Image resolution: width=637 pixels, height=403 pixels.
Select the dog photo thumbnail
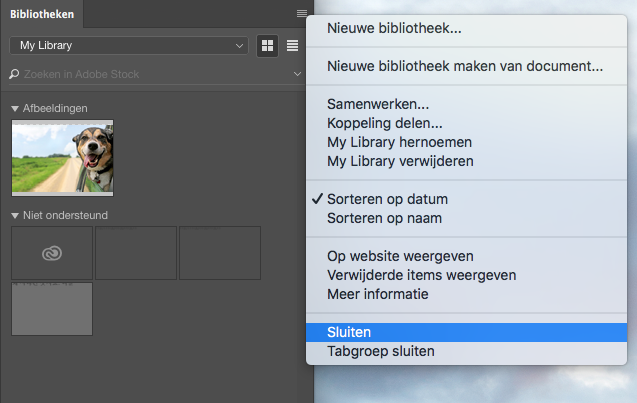62,157
